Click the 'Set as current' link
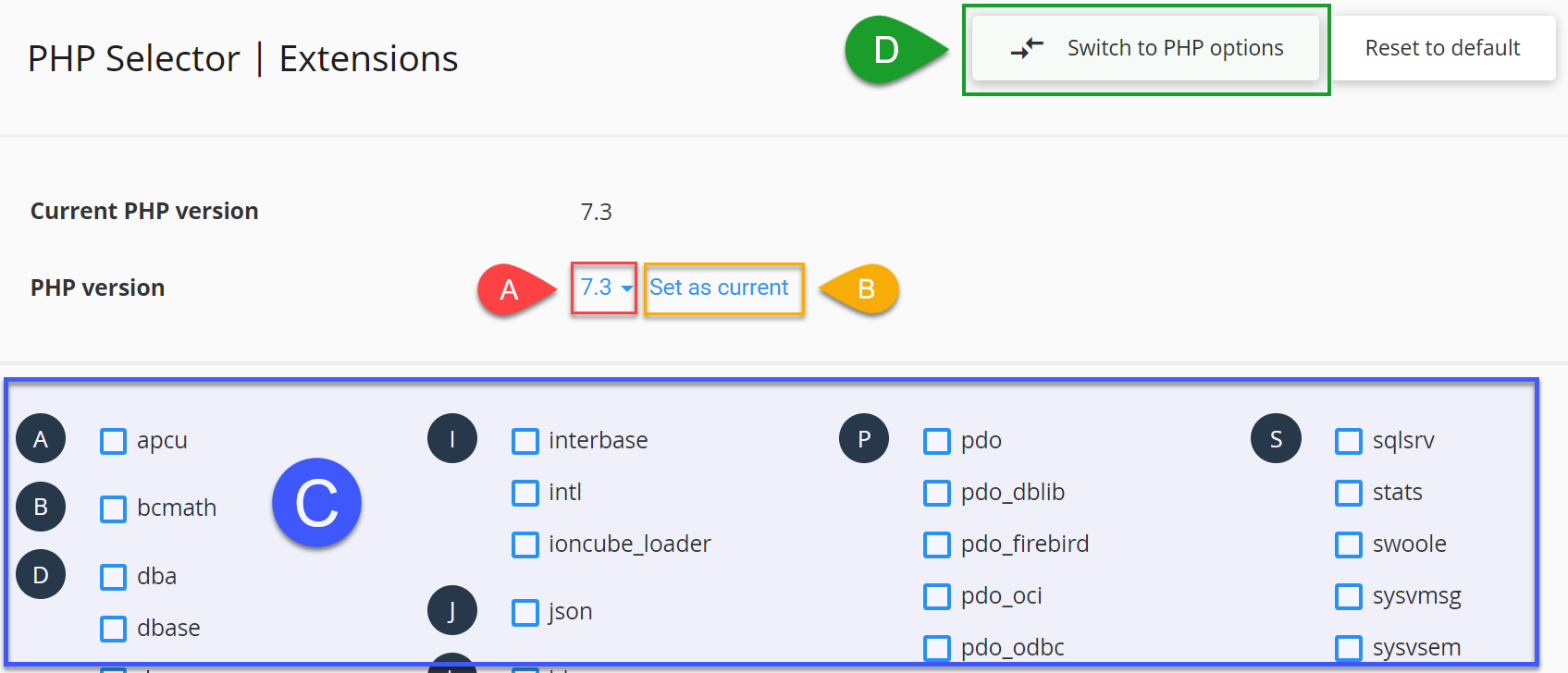 722,288
